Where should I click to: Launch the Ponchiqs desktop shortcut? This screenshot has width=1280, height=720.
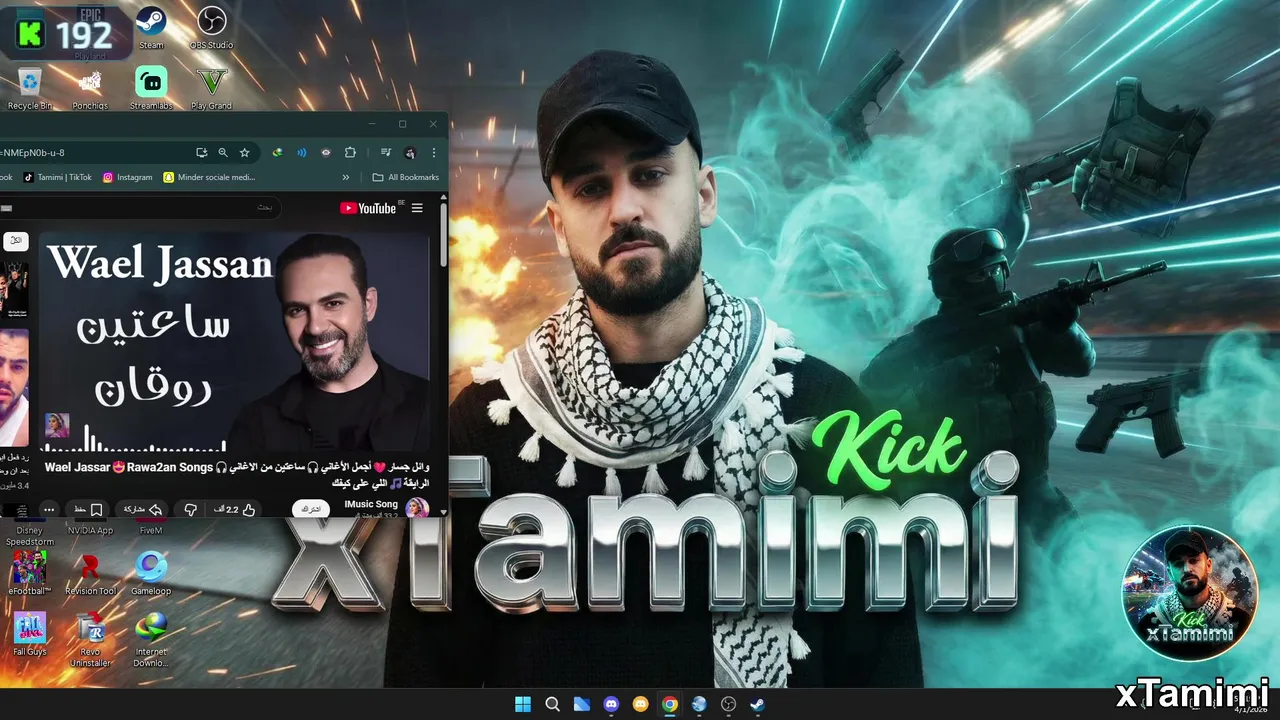pos(90,88)
